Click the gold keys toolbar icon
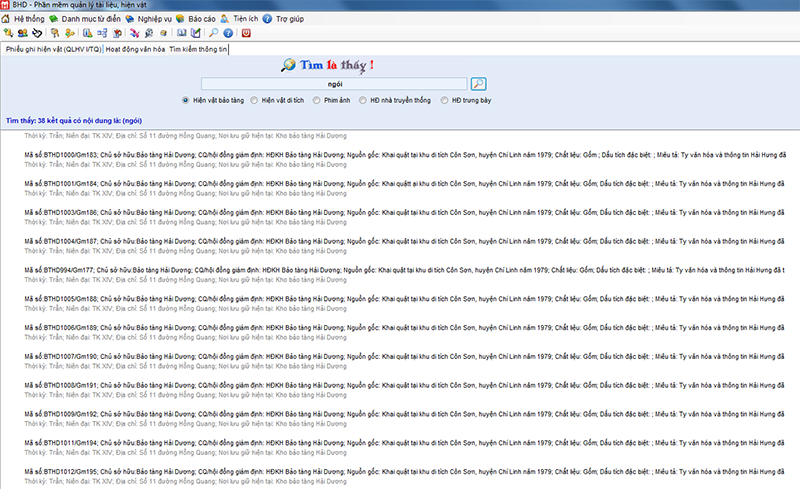This screenshot has width=800, height=489. click(x=55, y=33)
